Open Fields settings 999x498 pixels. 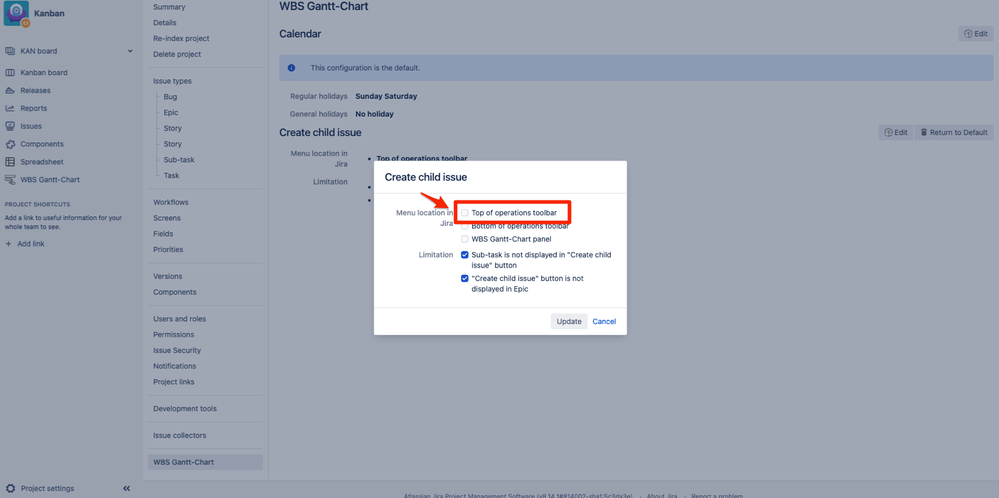(163, 234)
